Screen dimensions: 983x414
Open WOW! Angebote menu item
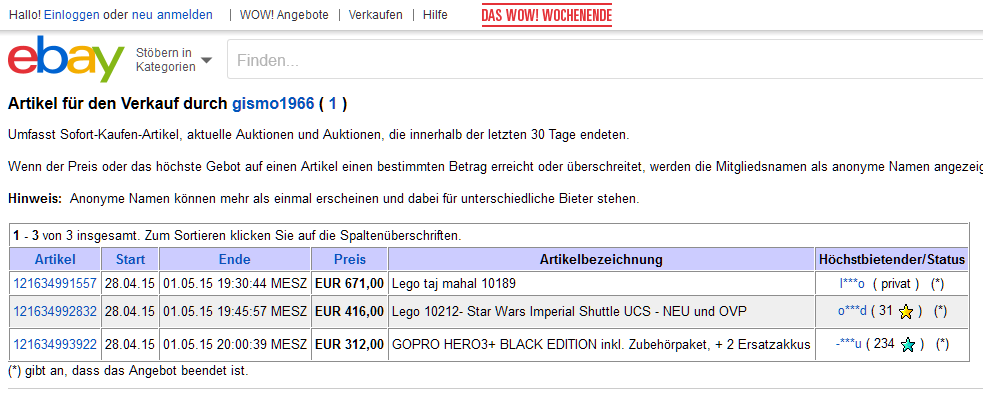[x=284, y=15]
